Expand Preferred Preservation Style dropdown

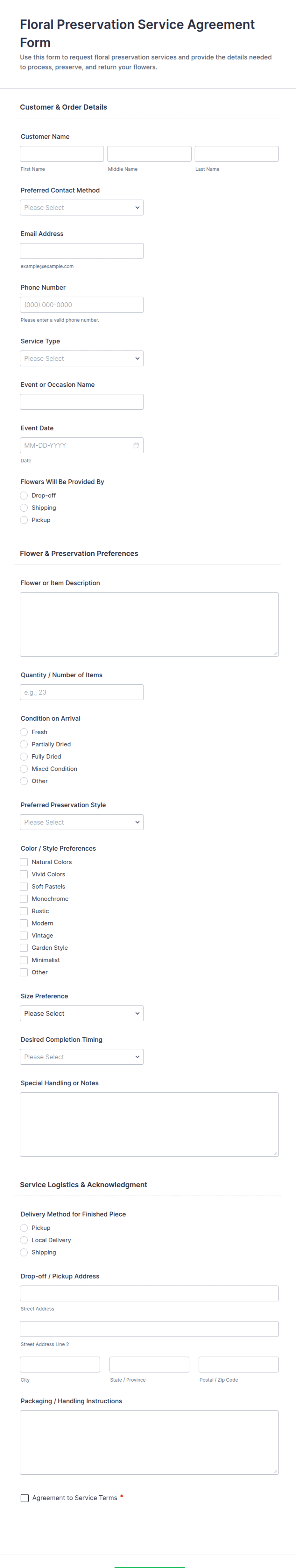pos(81,822)
